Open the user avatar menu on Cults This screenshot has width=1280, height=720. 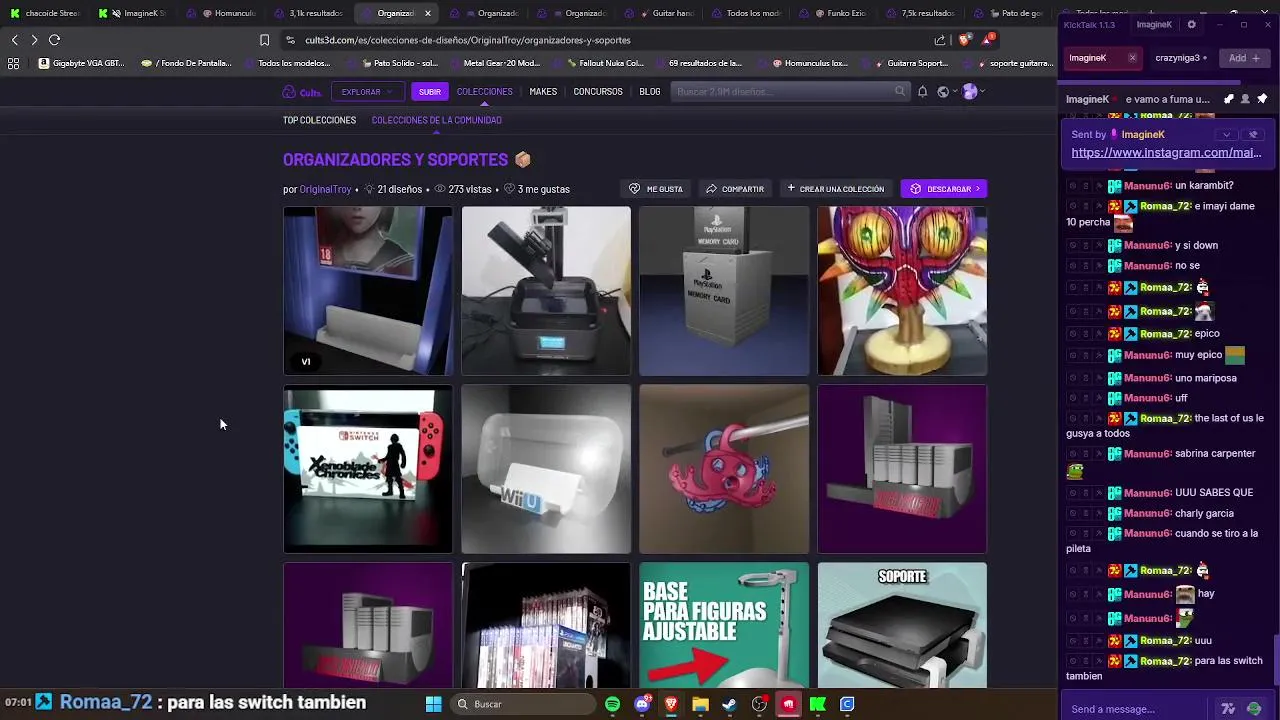point(969,91)
